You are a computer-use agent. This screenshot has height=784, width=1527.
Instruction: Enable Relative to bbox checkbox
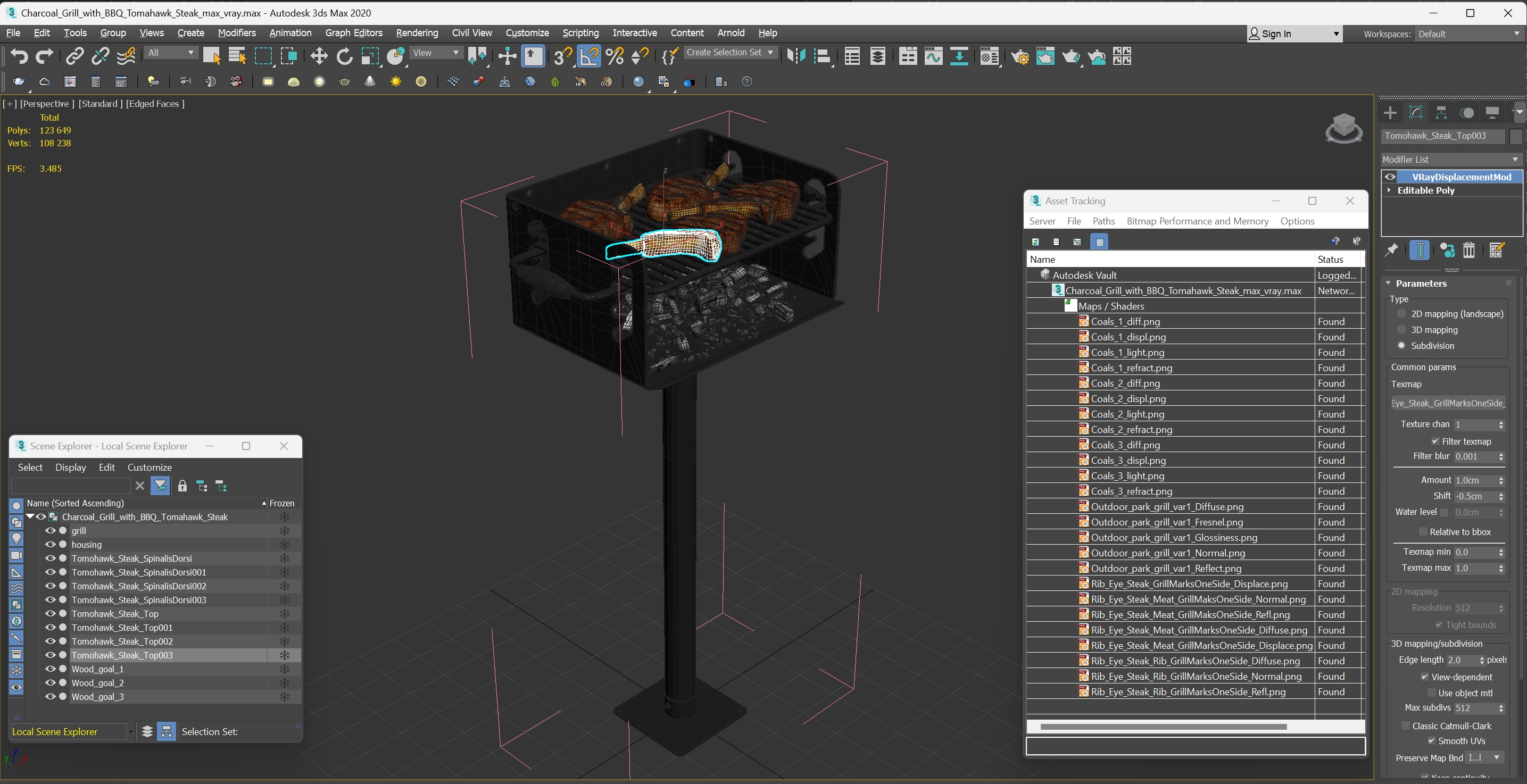click(x=1423, y=531)
